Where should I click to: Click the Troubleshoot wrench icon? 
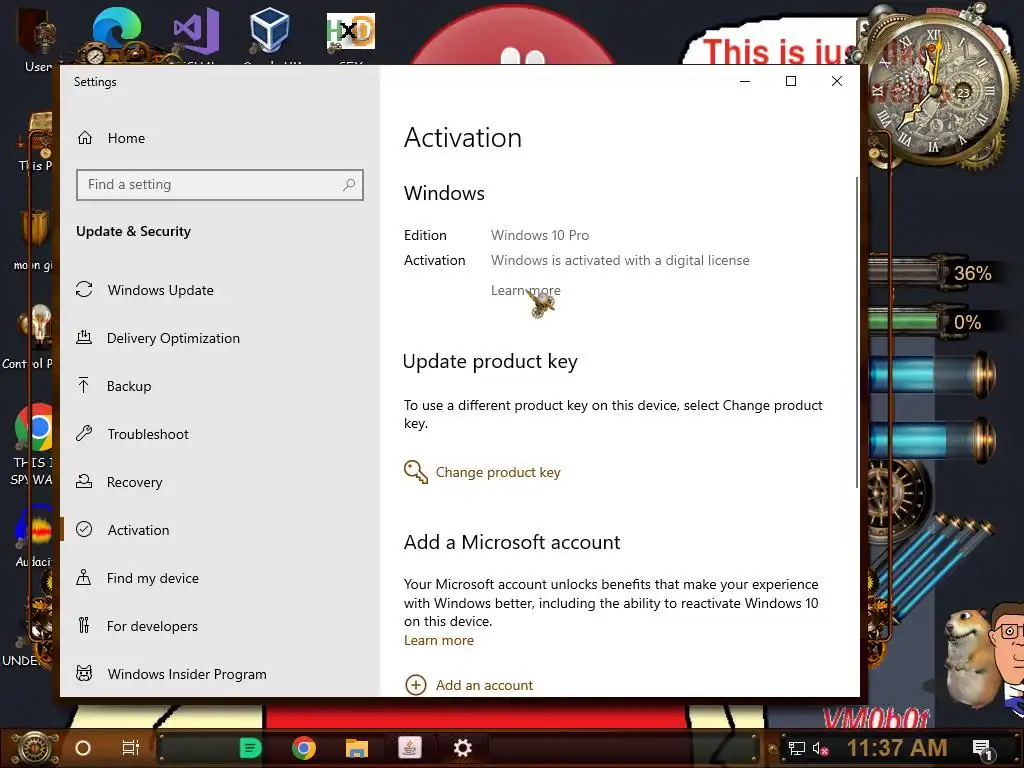(x=84, y=434)
